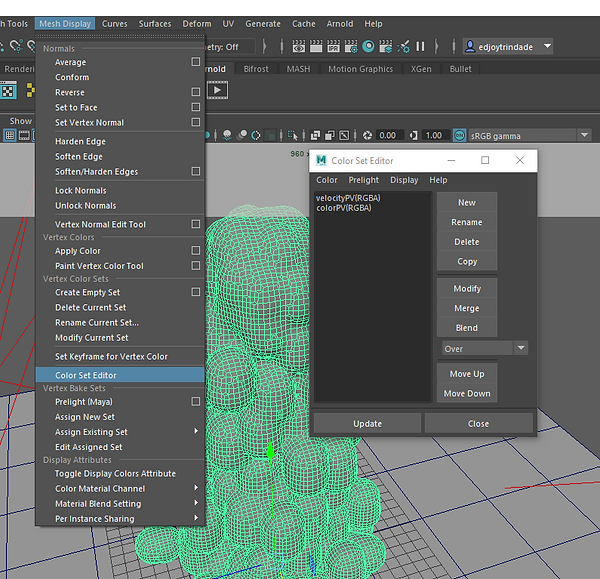Open the Deform menu
The height and width of the screenshot is (579, 600).
click(197, 24)
